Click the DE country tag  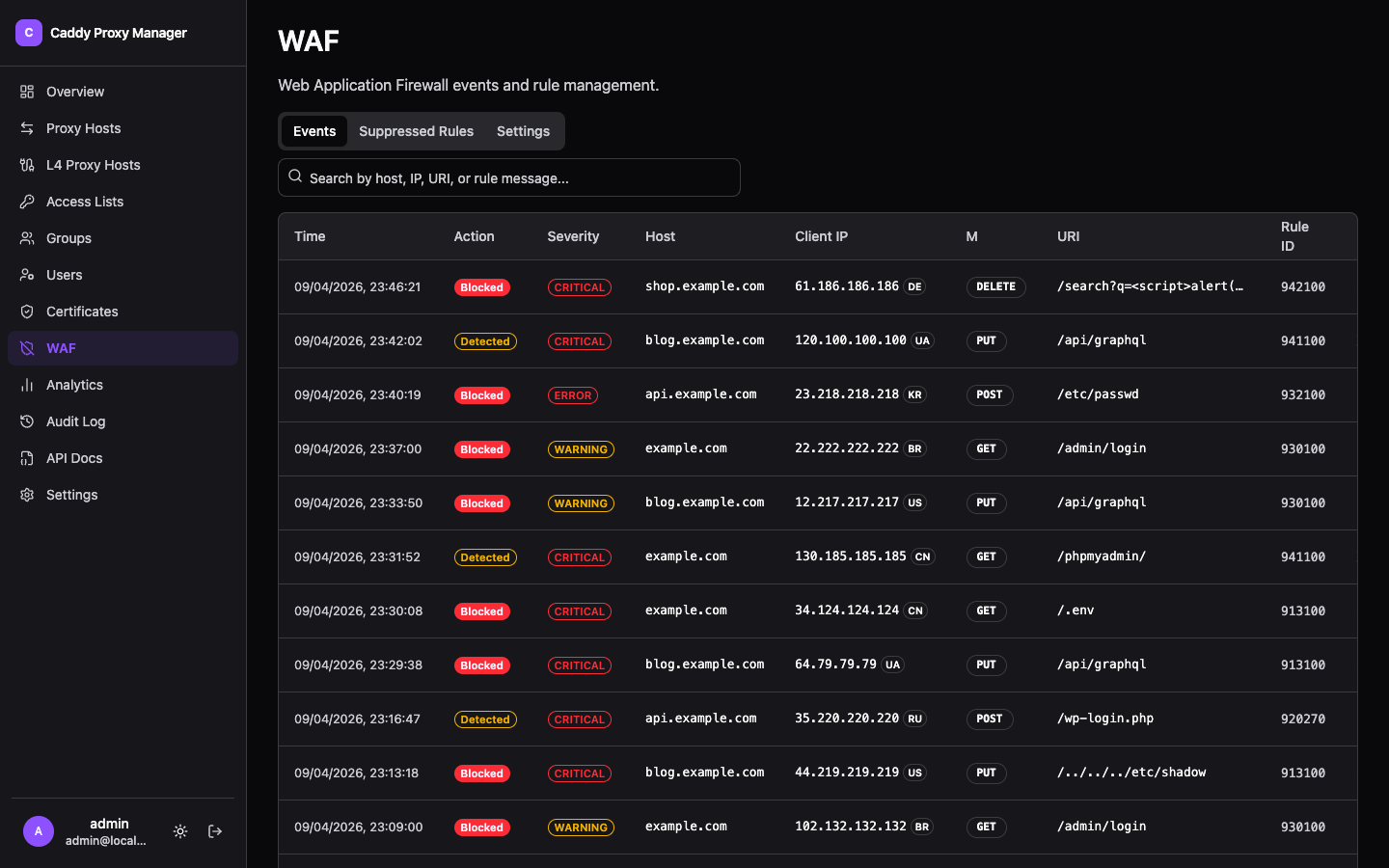[x=914, y=286]
